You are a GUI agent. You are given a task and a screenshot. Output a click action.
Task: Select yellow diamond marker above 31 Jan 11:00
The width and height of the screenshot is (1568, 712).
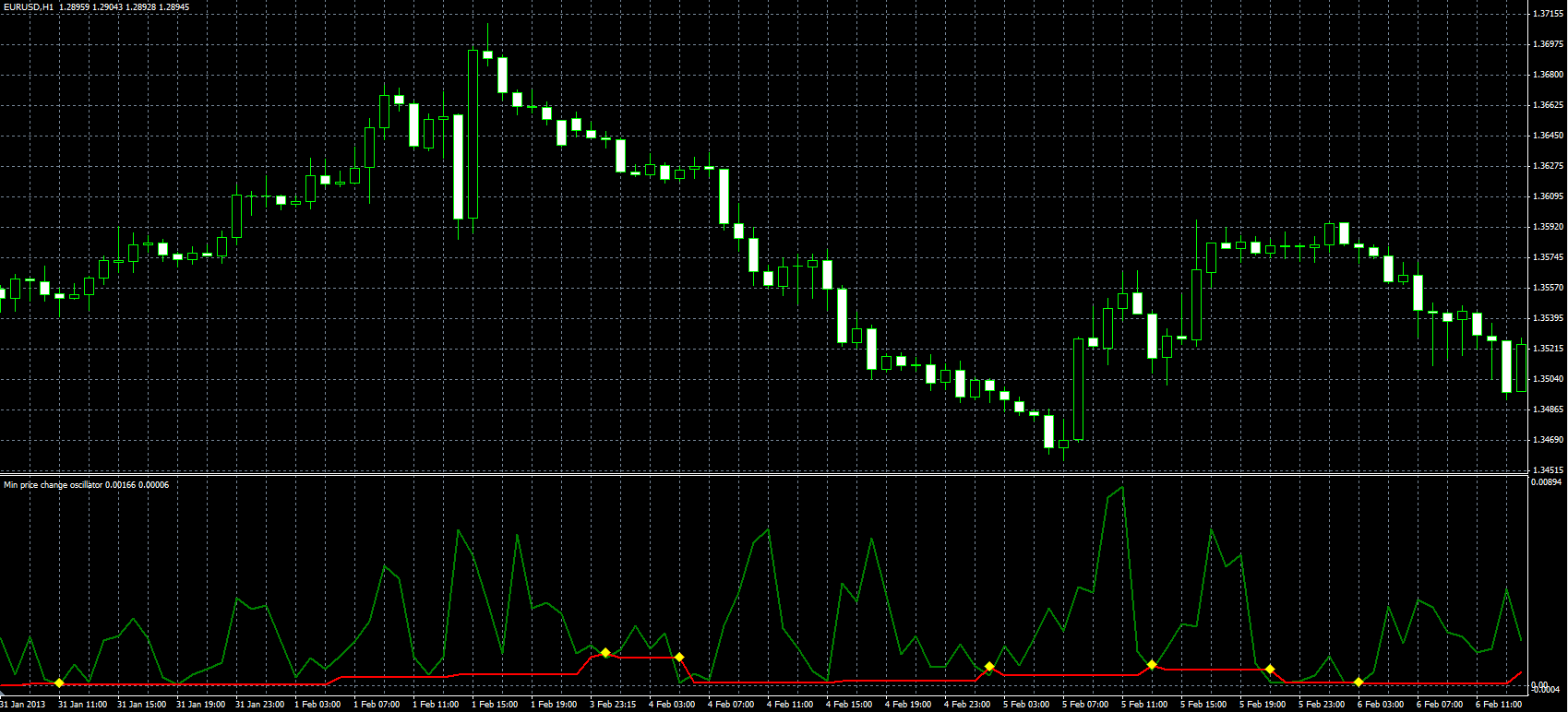tap(59, 682)
